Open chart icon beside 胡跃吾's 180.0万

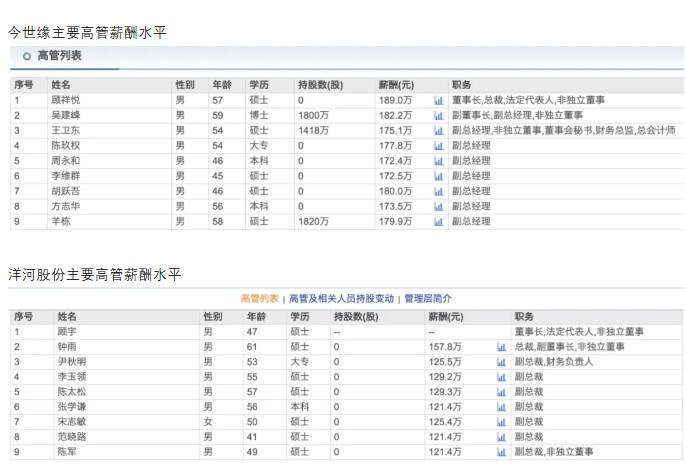point(438,191)
